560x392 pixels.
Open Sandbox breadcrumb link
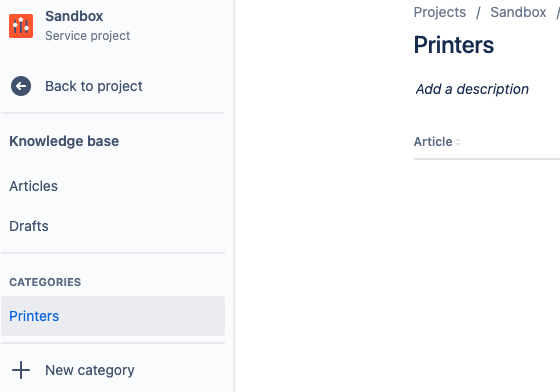click(x=518, y=12)
